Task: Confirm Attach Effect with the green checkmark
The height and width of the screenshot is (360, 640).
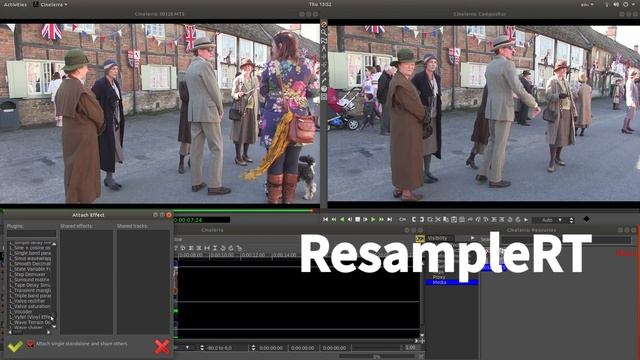Action: [15, 347]
